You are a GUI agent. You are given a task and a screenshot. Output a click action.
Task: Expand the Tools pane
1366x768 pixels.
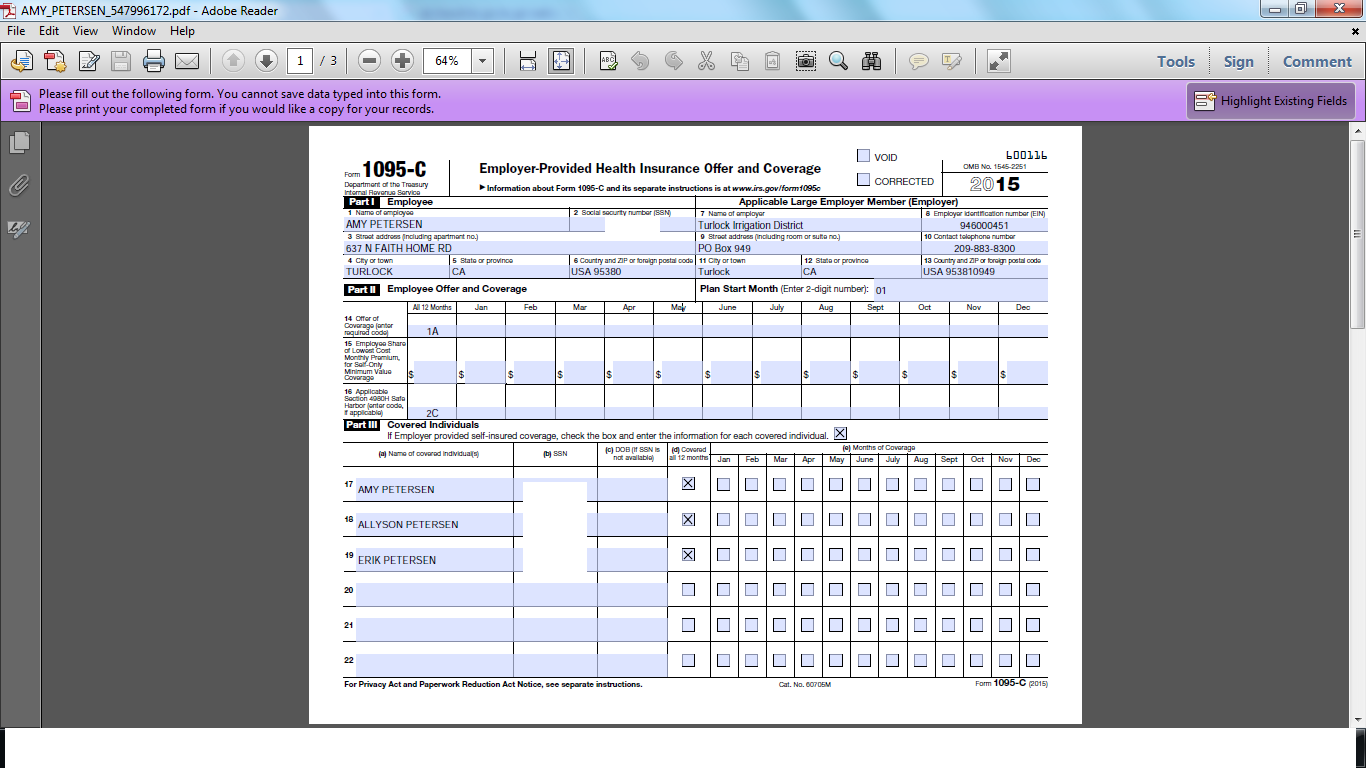point(1176,62)
